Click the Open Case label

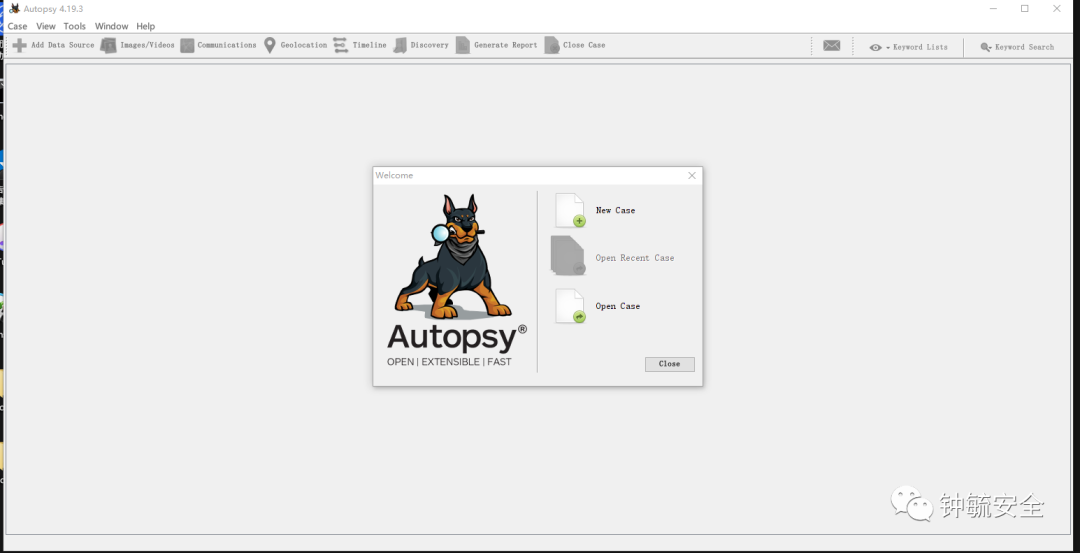pos(618,306)
